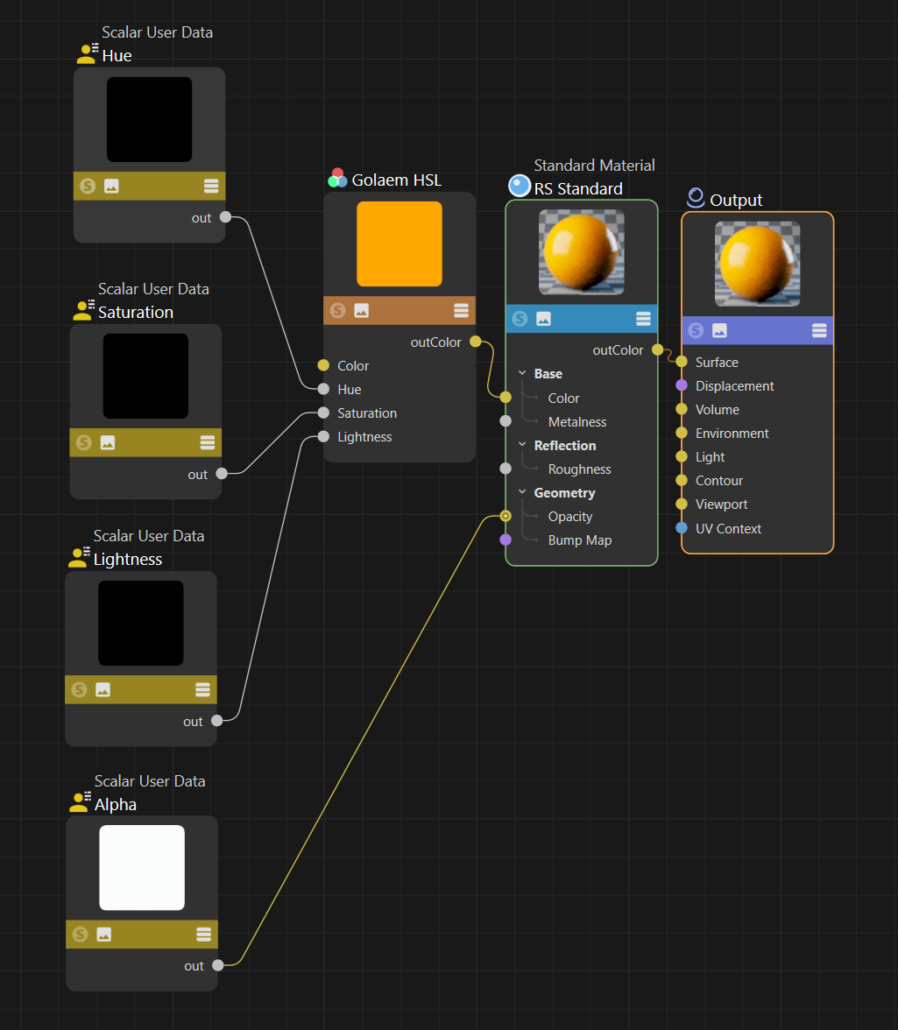Viewport: 898px width, 1030px height.
Task: Collapse the Geometry group in RS Standard
Action: (522, 493)
